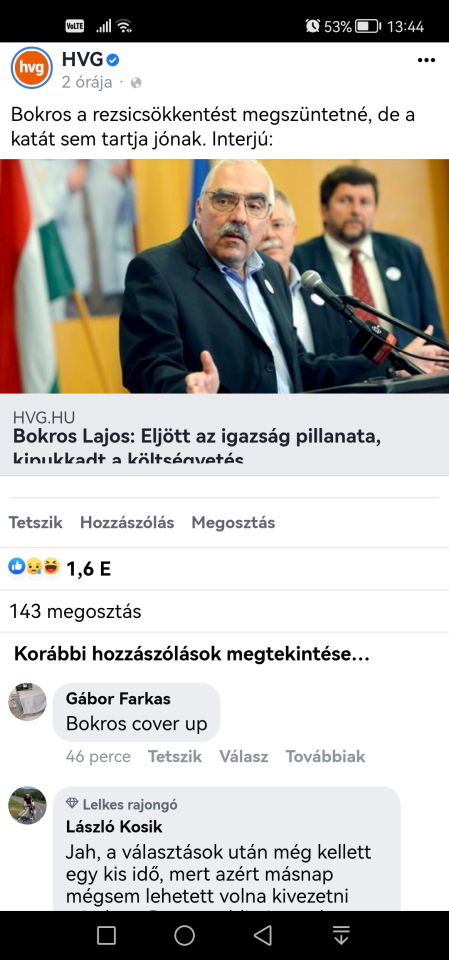Viewport: 449px width, 960px height.
Task: Like the post with Tetszik button
Action: 36,522
